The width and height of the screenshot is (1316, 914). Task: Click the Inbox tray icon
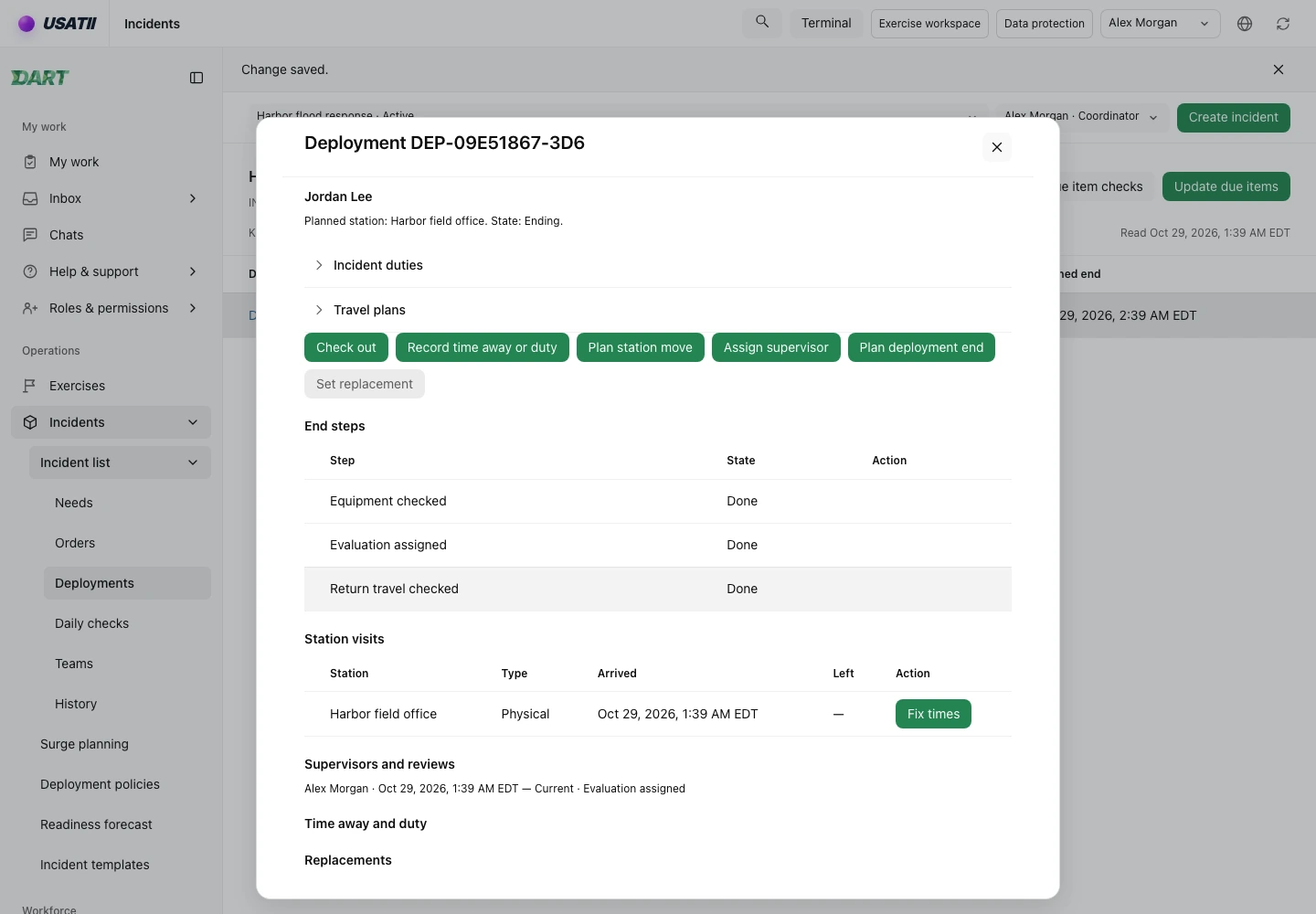(30, 198)
